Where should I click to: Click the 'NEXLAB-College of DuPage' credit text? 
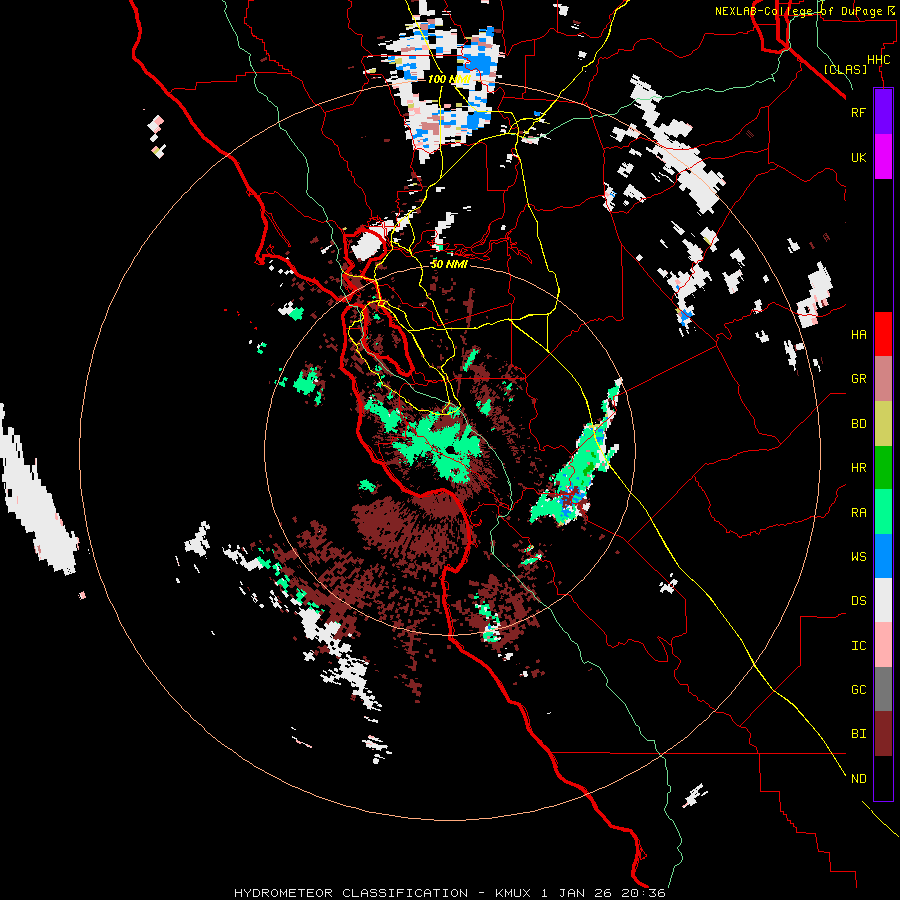click(x=798, y=11)
